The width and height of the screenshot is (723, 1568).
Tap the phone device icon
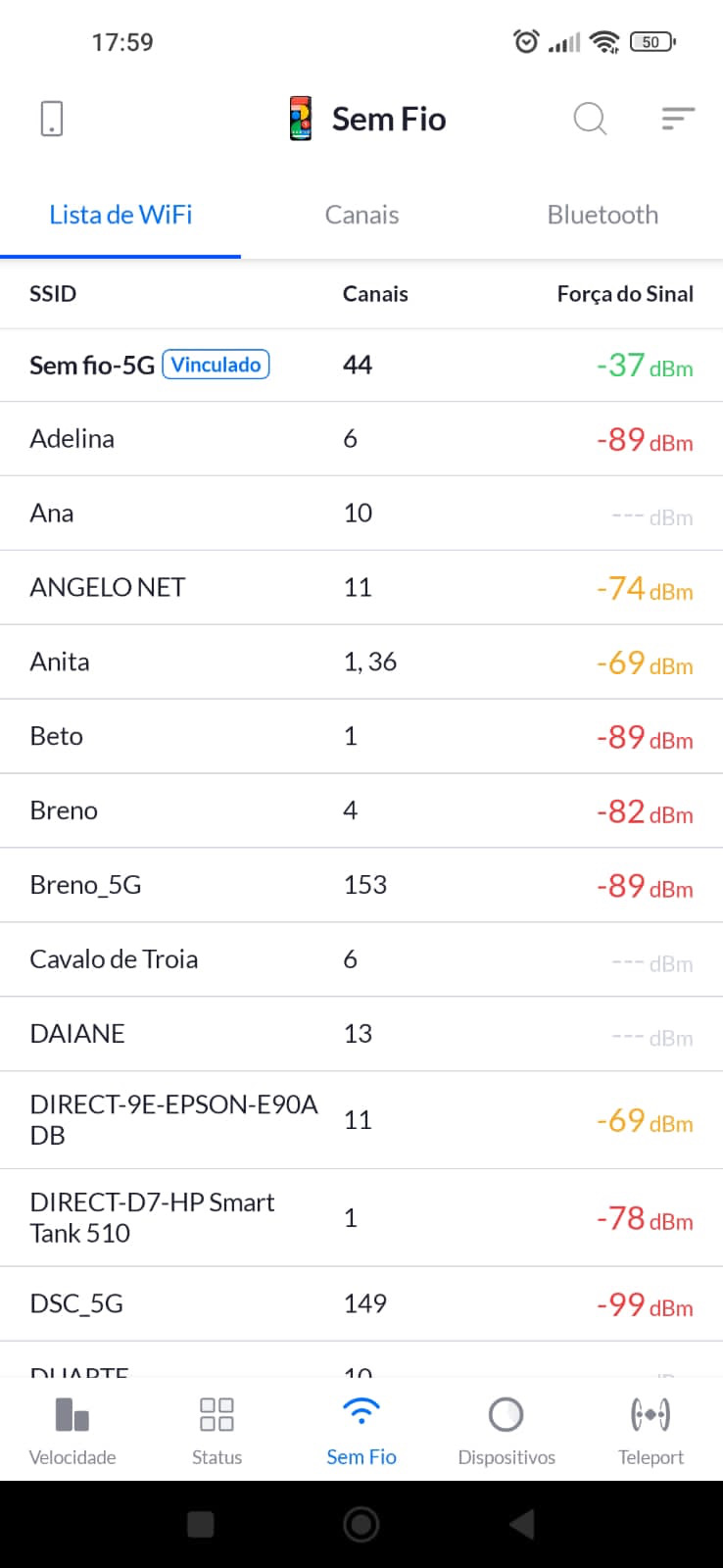tap(52, 119)
